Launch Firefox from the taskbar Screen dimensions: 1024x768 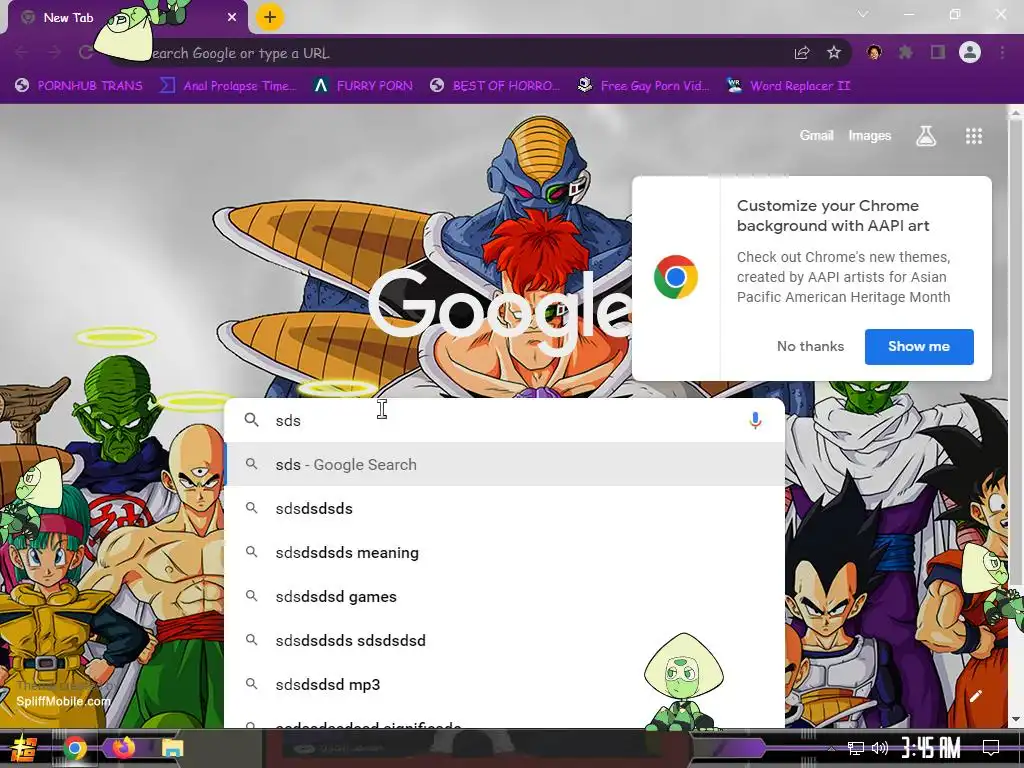[x=123, y=747]
